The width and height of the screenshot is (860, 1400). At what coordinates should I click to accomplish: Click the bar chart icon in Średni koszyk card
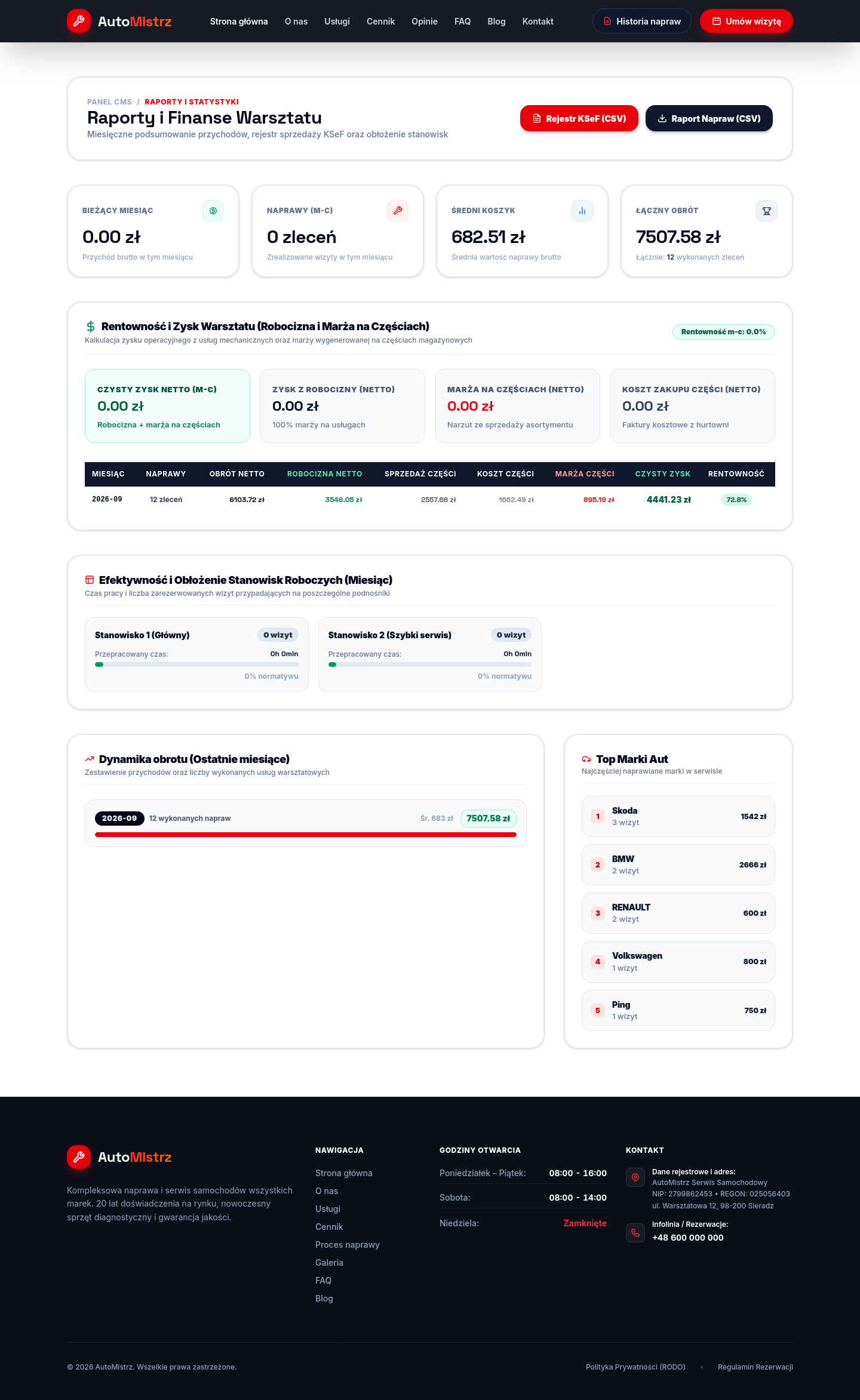point(582,211)
